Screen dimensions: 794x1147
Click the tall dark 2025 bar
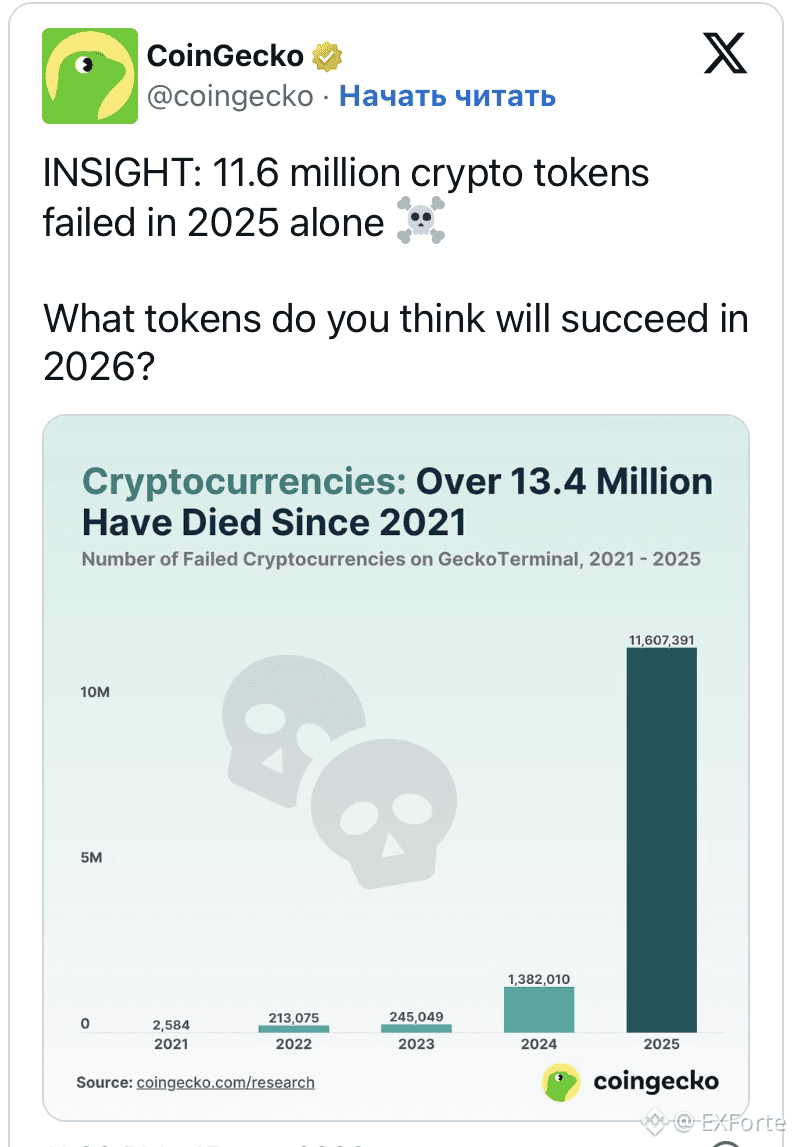click(x=661, y=840)
